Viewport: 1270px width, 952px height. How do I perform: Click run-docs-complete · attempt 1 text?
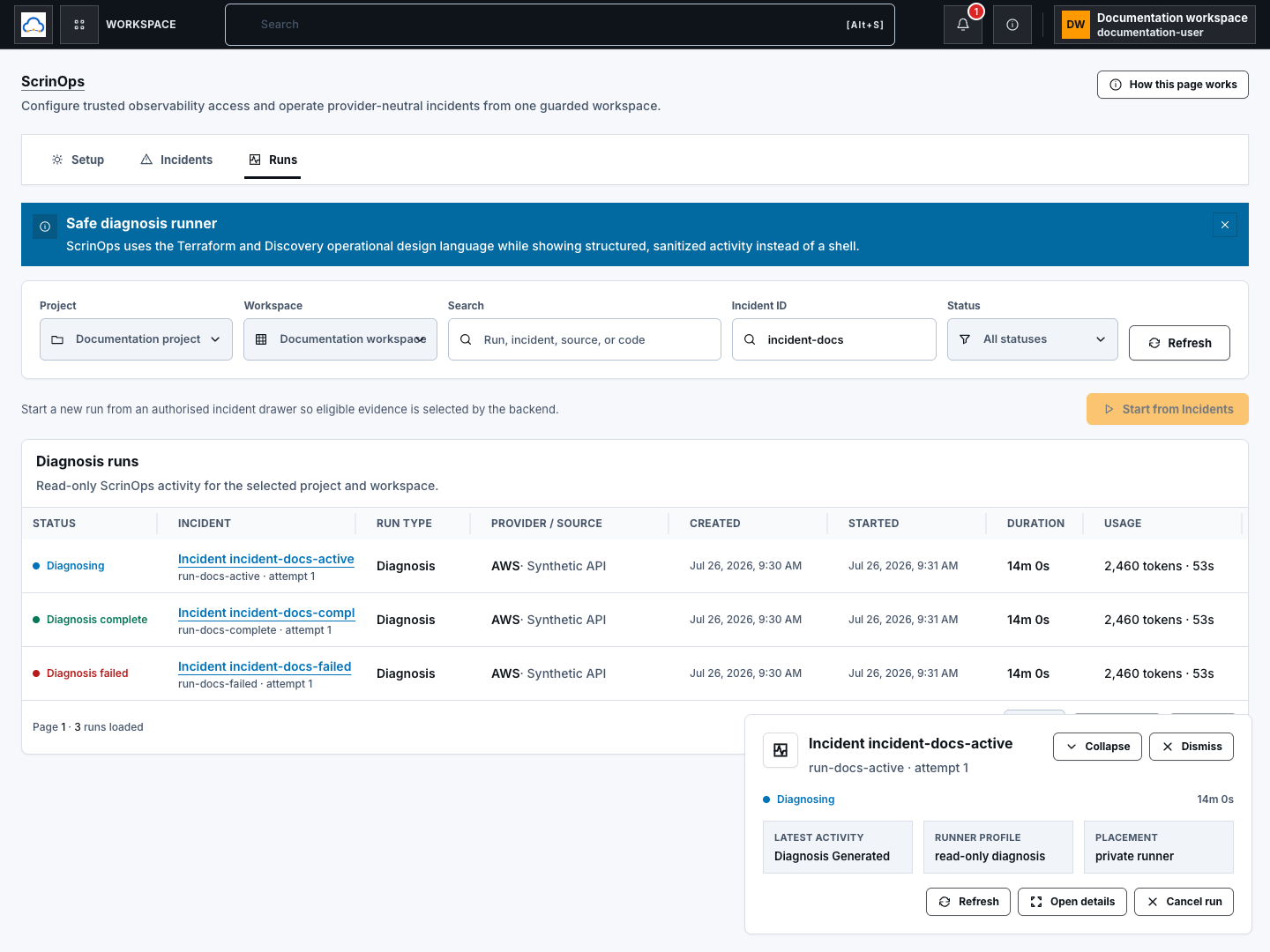point(255,630)
